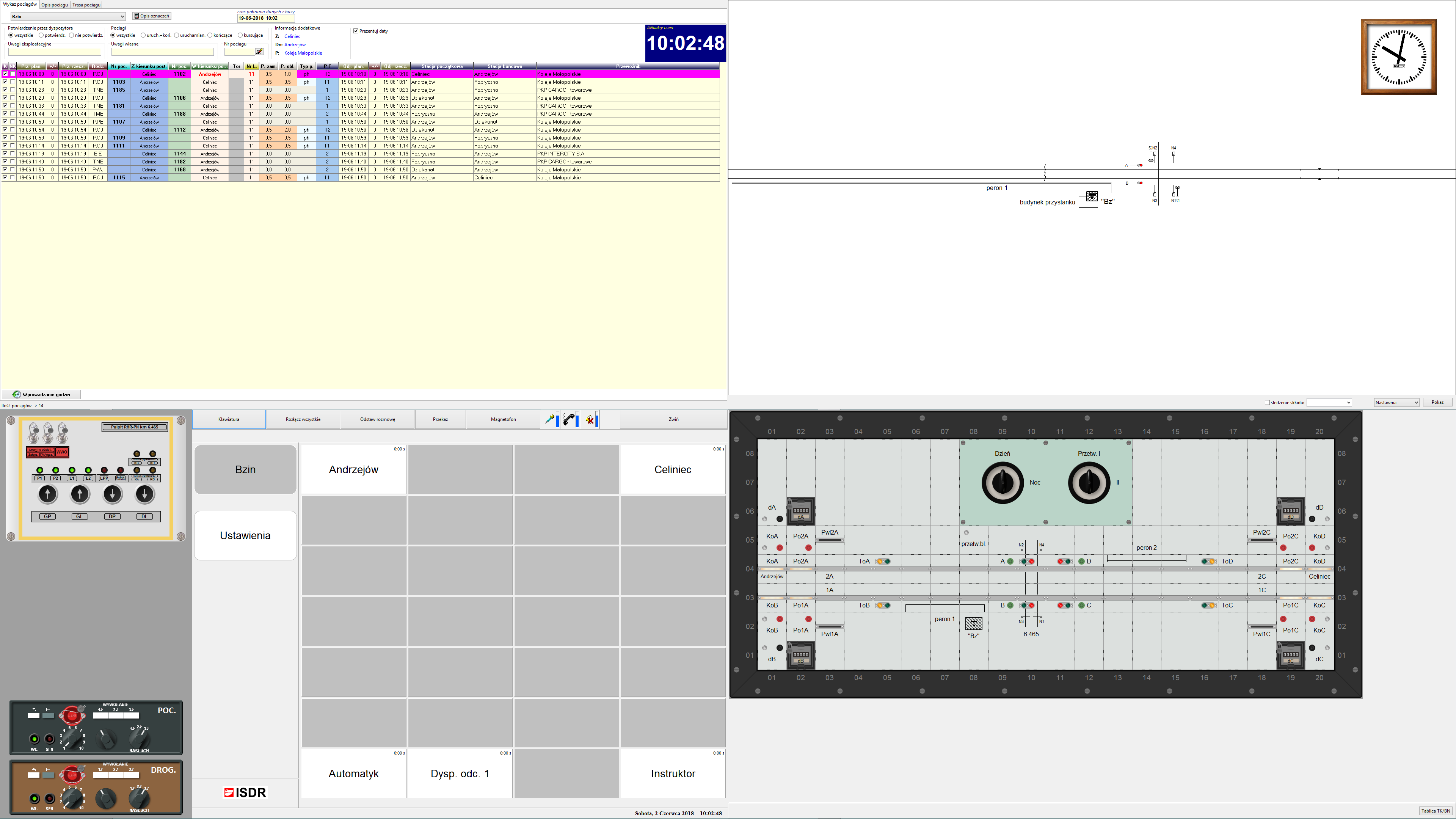The height and width of the screenshot is (819, 1456).
Task: Click the Rozłącz wszystkie button
Action: tap(303, 419)
